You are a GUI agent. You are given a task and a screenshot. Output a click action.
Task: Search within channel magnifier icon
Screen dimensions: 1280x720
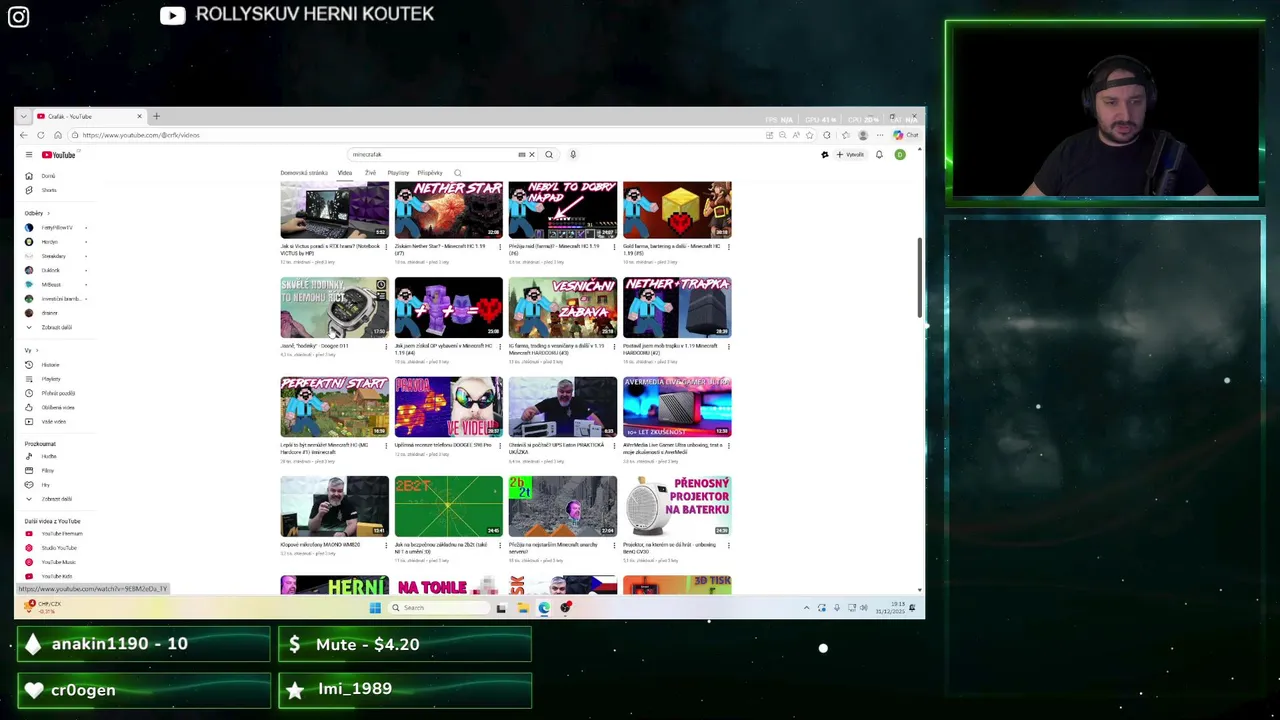[458, 173]
